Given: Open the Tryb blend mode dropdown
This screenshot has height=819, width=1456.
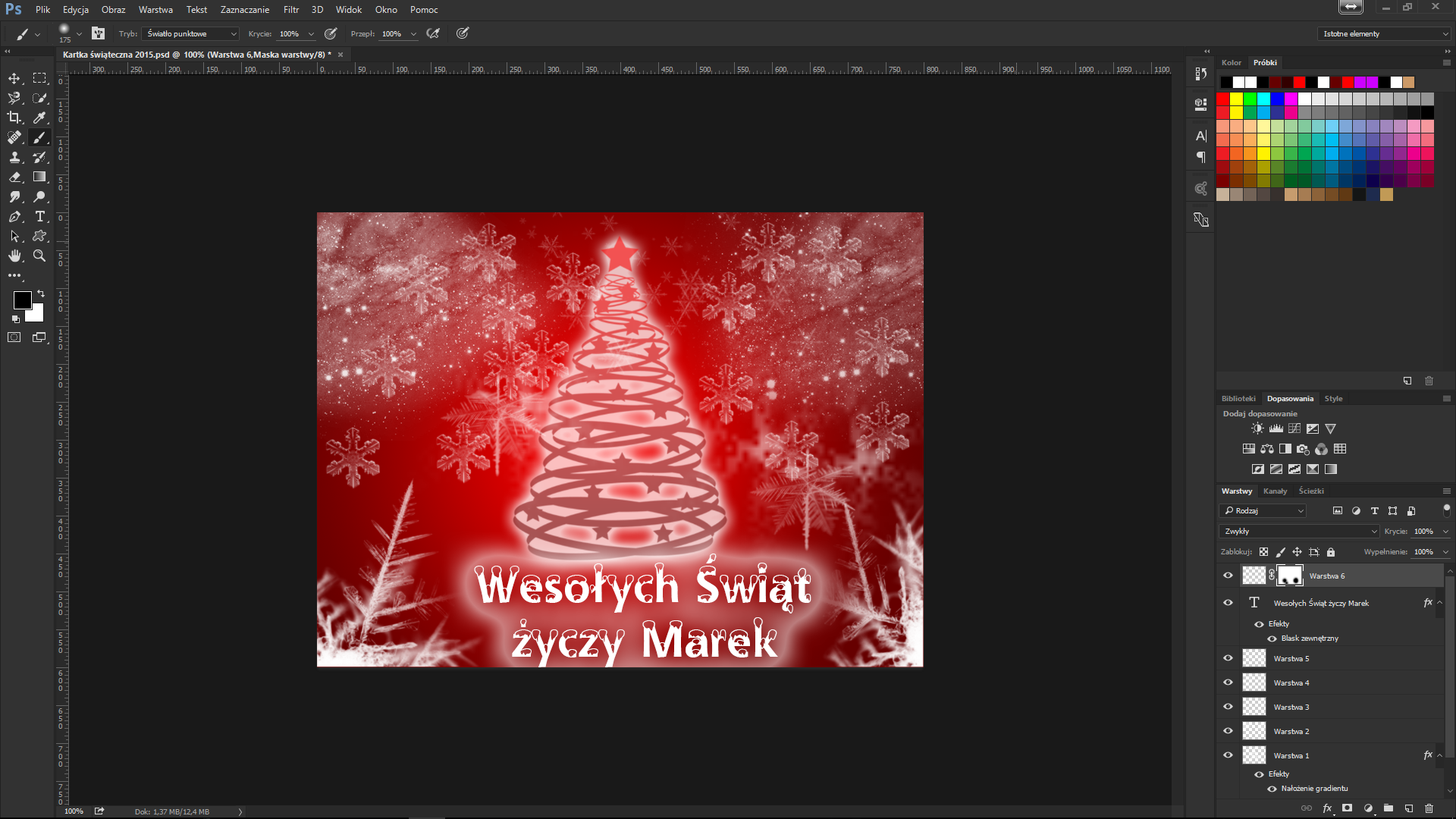Looking at the screenshot, I should (192, 33).
